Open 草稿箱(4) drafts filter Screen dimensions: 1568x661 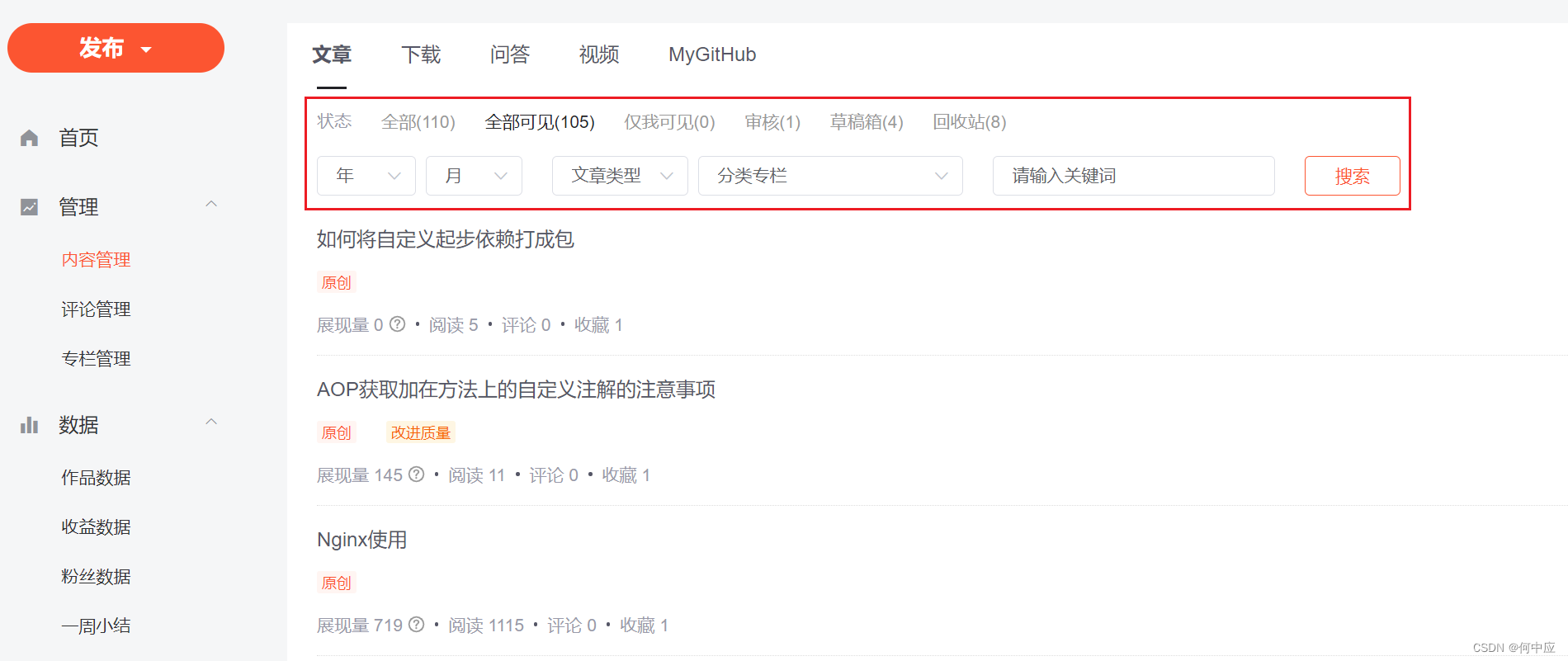pyautogui.click(x=867, y=122)
